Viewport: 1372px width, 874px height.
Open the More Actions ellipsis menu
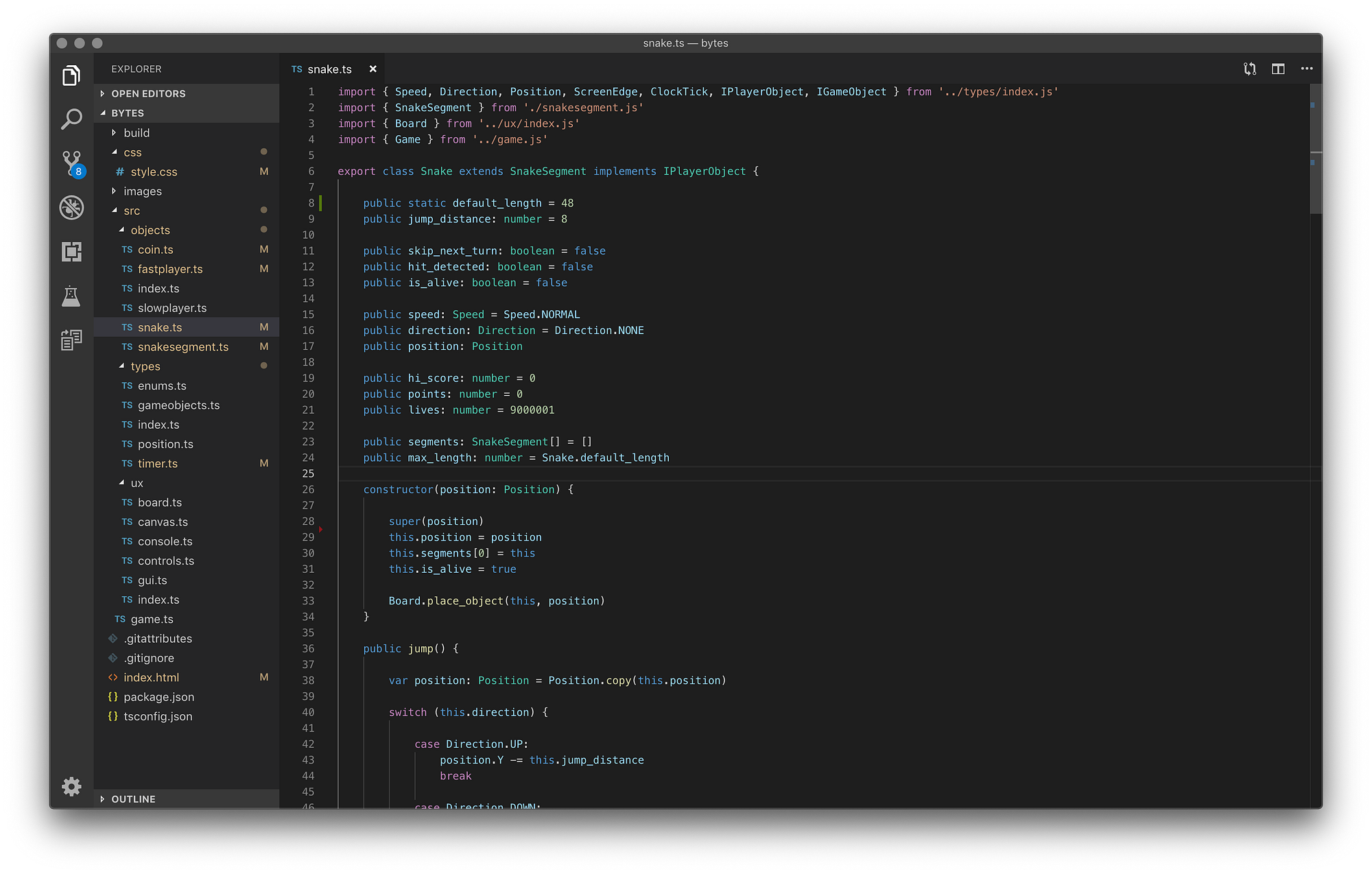pos(1307,69)
